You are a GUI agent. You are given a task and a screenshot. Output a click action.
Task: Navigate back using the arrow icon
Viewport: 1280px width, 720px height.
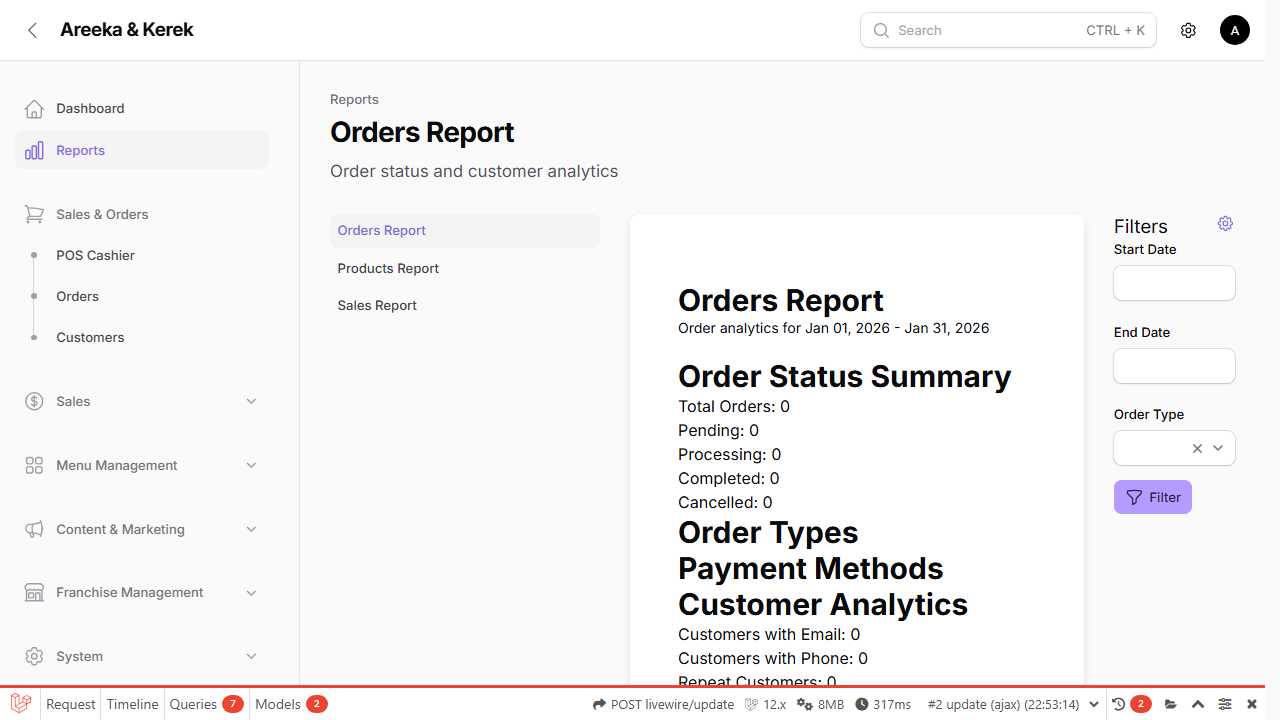[32, 30]
